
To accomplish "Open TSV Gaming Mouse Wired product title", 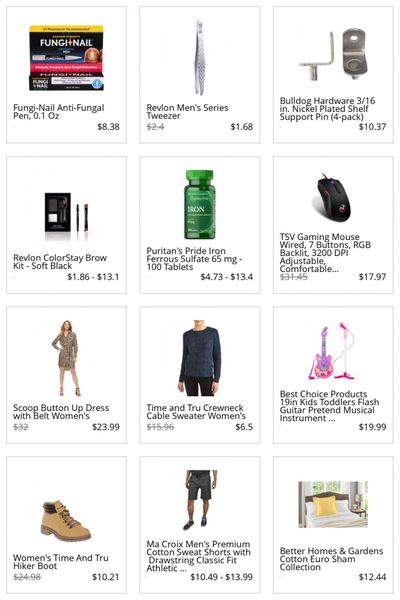I will (325, 253).
